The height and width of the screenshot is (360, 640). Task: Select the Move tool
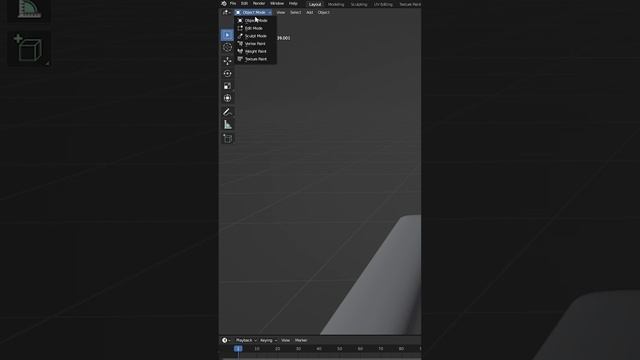pyautogui.click(x=227, y=61)
